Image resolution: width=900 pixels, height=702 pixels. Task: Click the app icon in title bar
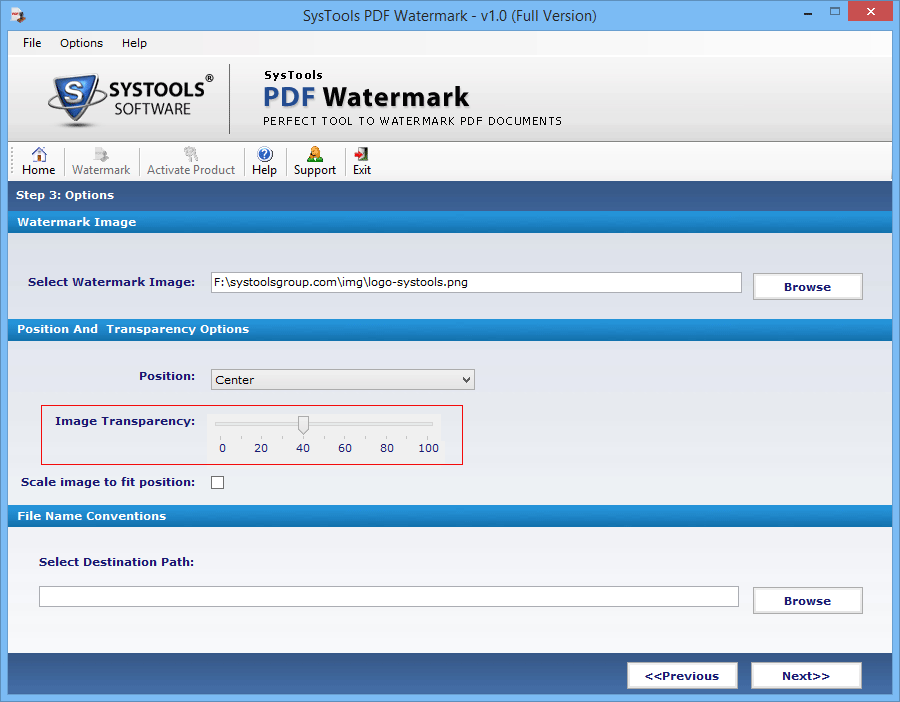pyautogui.click(x=18, y=15)
